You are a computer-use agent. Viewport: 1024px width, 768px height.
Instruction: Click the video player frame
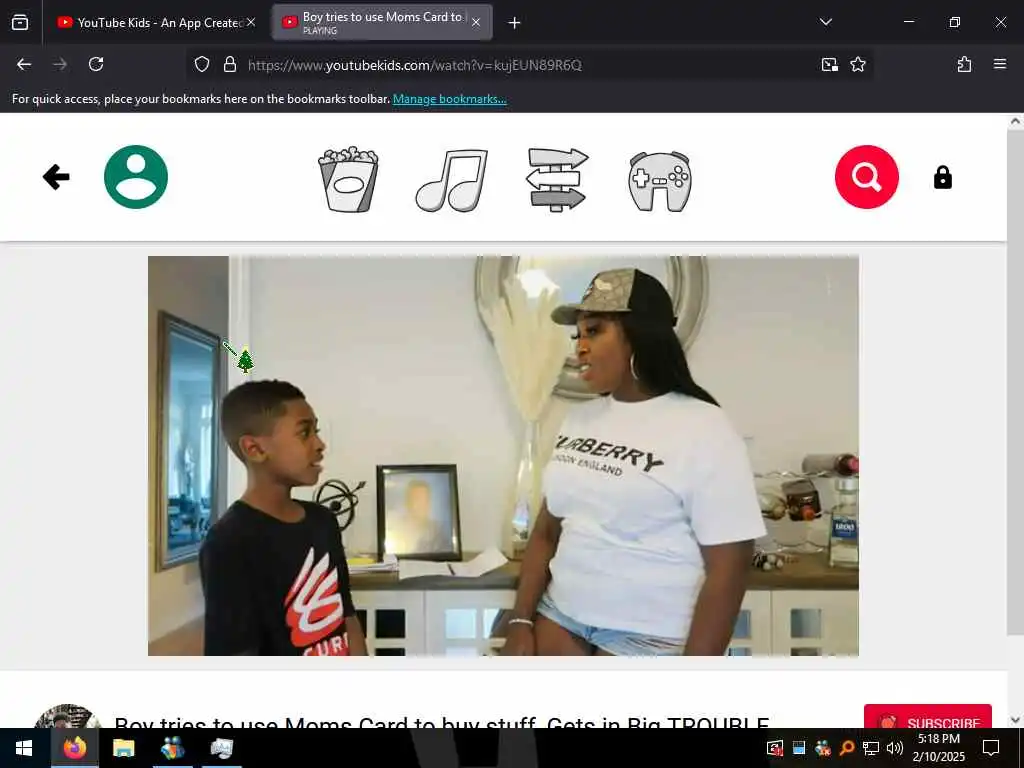(503, 456)
